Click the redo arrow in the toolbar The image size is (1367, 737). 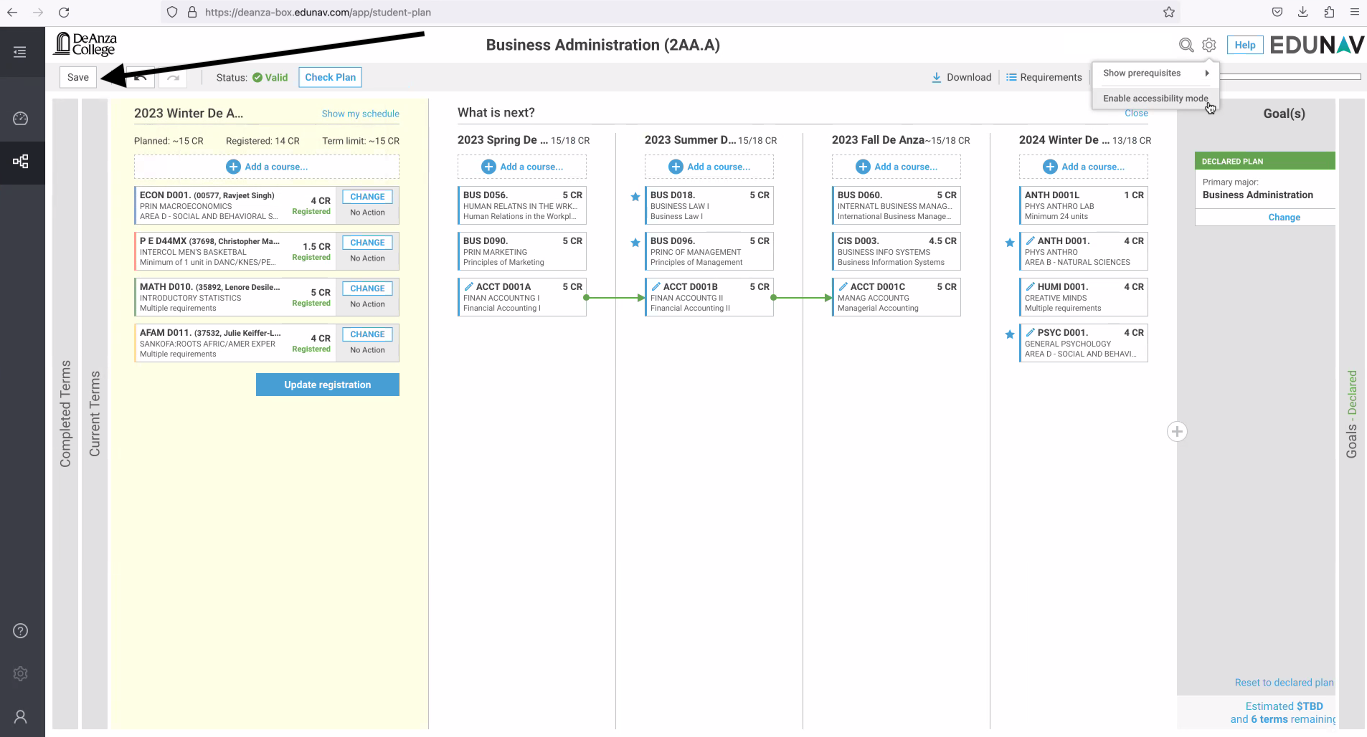[x=173, y=77]
